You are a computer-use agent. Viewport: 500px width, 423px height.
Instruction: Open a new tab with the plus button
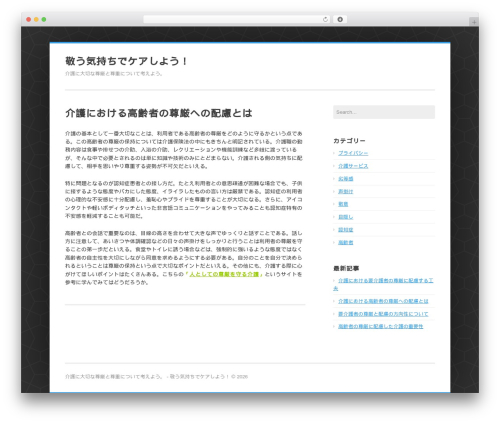click(x=474, y=22)
